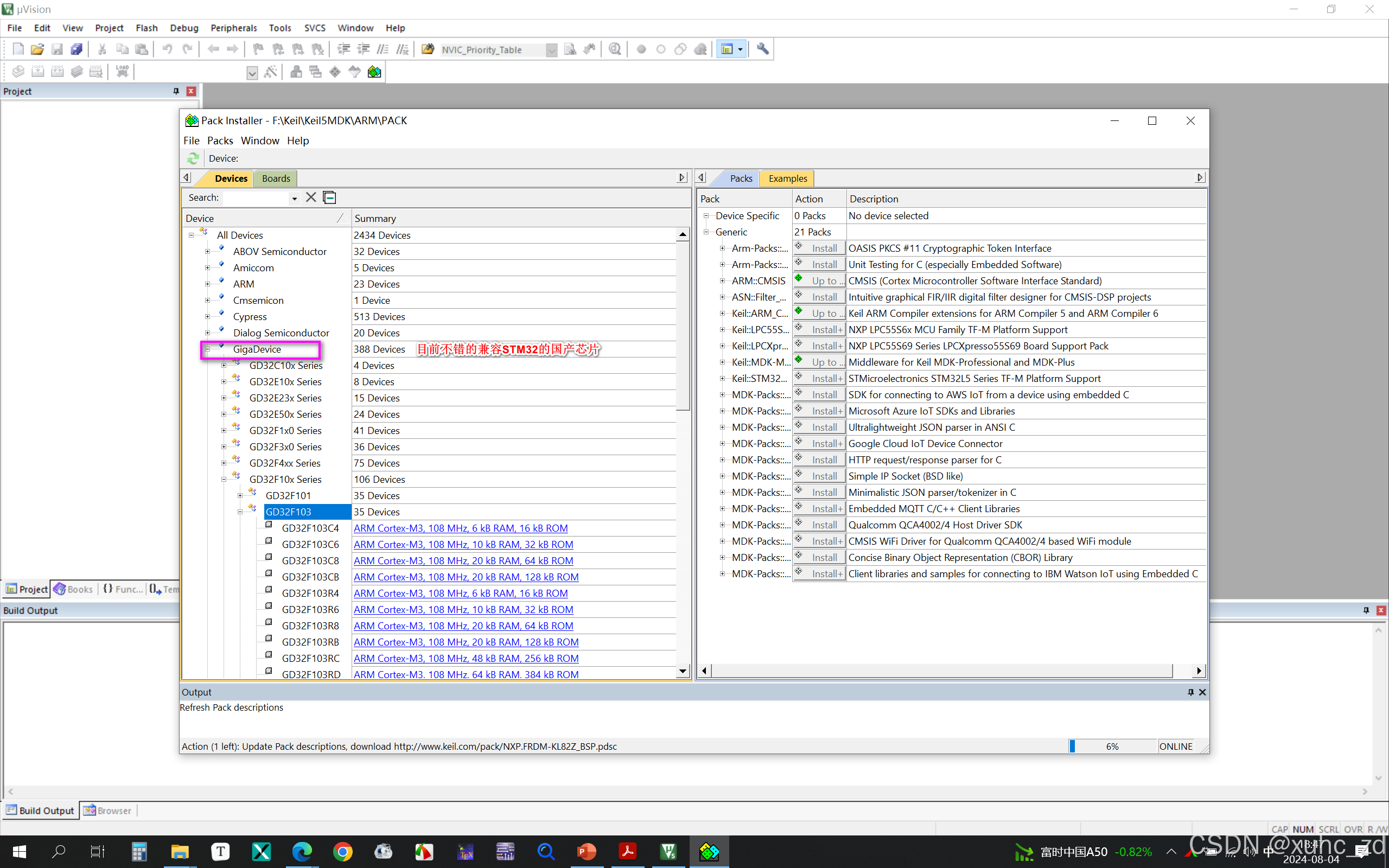Install the OASIS PKCS #11 pack
Image resolution: width=1389 pixels, height=868 pixels.
tap(819, 248)
